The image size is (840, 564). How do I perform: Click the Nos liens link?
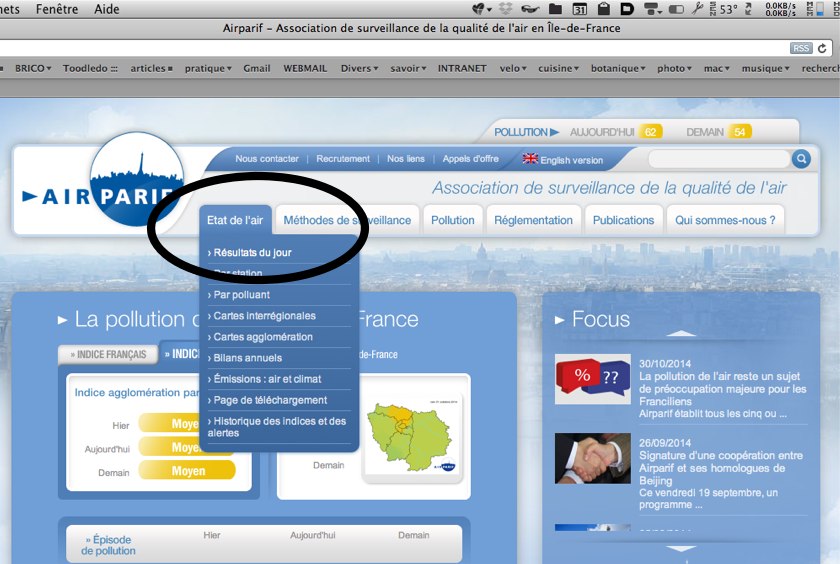(406, 159)
